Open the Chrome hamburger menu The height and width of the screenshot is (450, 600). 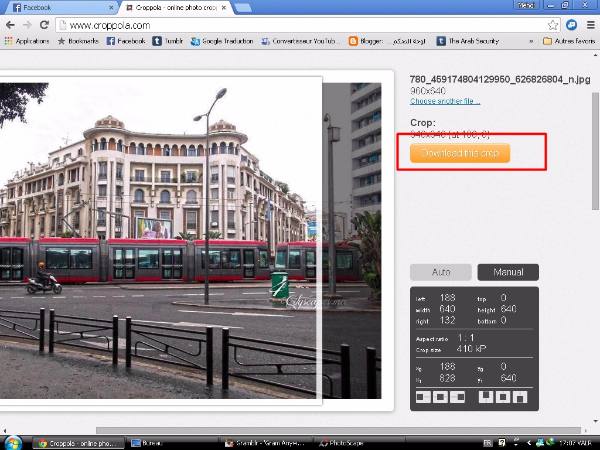tap(591, 25)
